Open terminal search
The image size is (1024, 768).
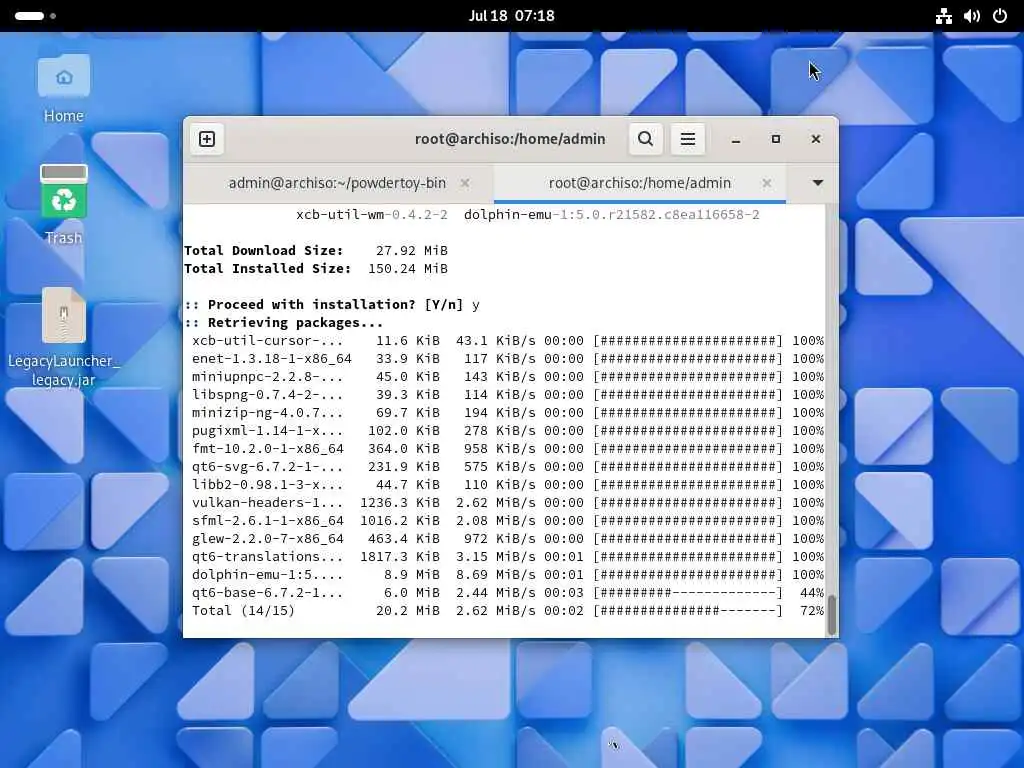tap(645, 139)
